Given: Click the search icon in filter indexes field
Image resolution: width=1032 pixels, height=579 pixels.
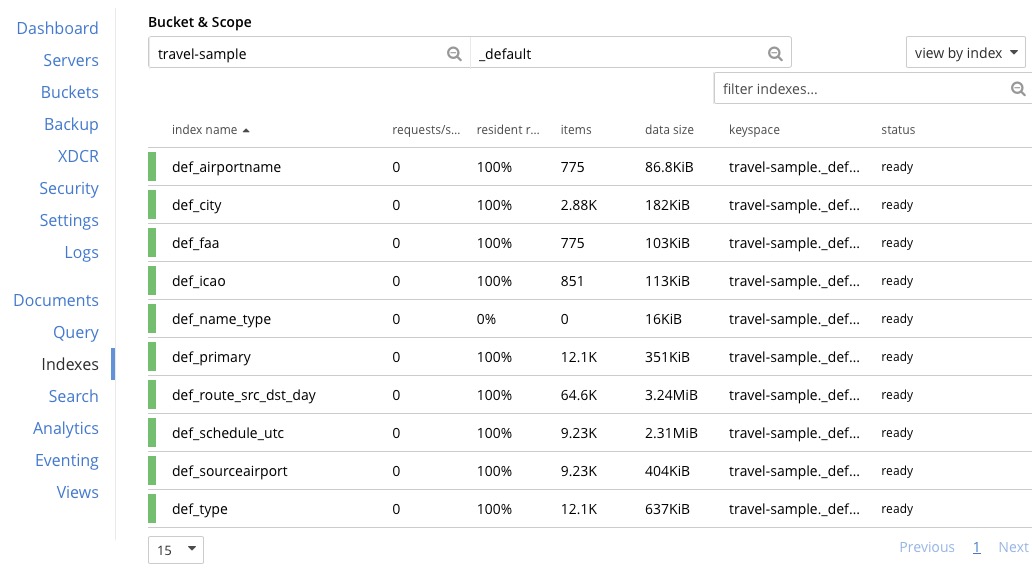Looking at the screenshot, I should (x=1019, y=88).
